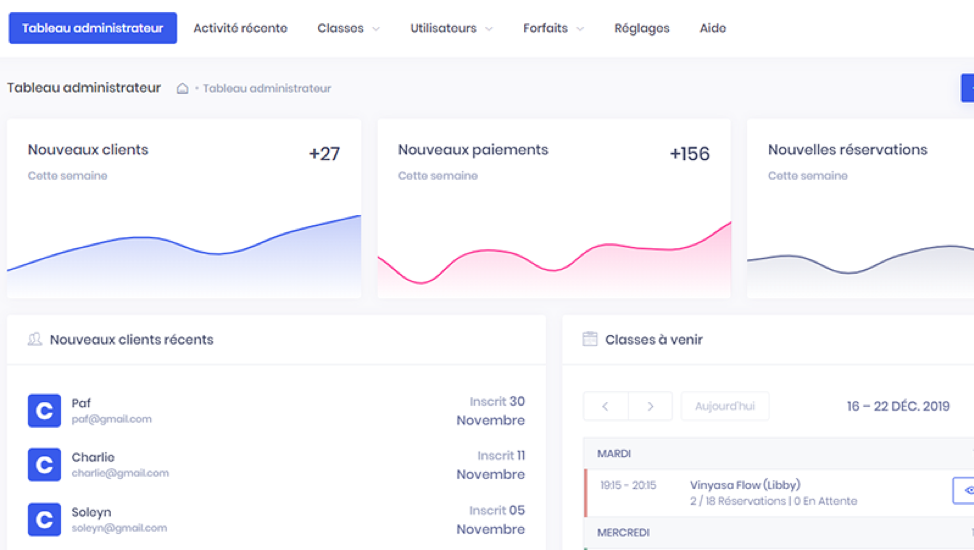The image size is (974, 550).
Task: Follow the Tableau administrateur breadcrumb link
Action: [266, 88]
